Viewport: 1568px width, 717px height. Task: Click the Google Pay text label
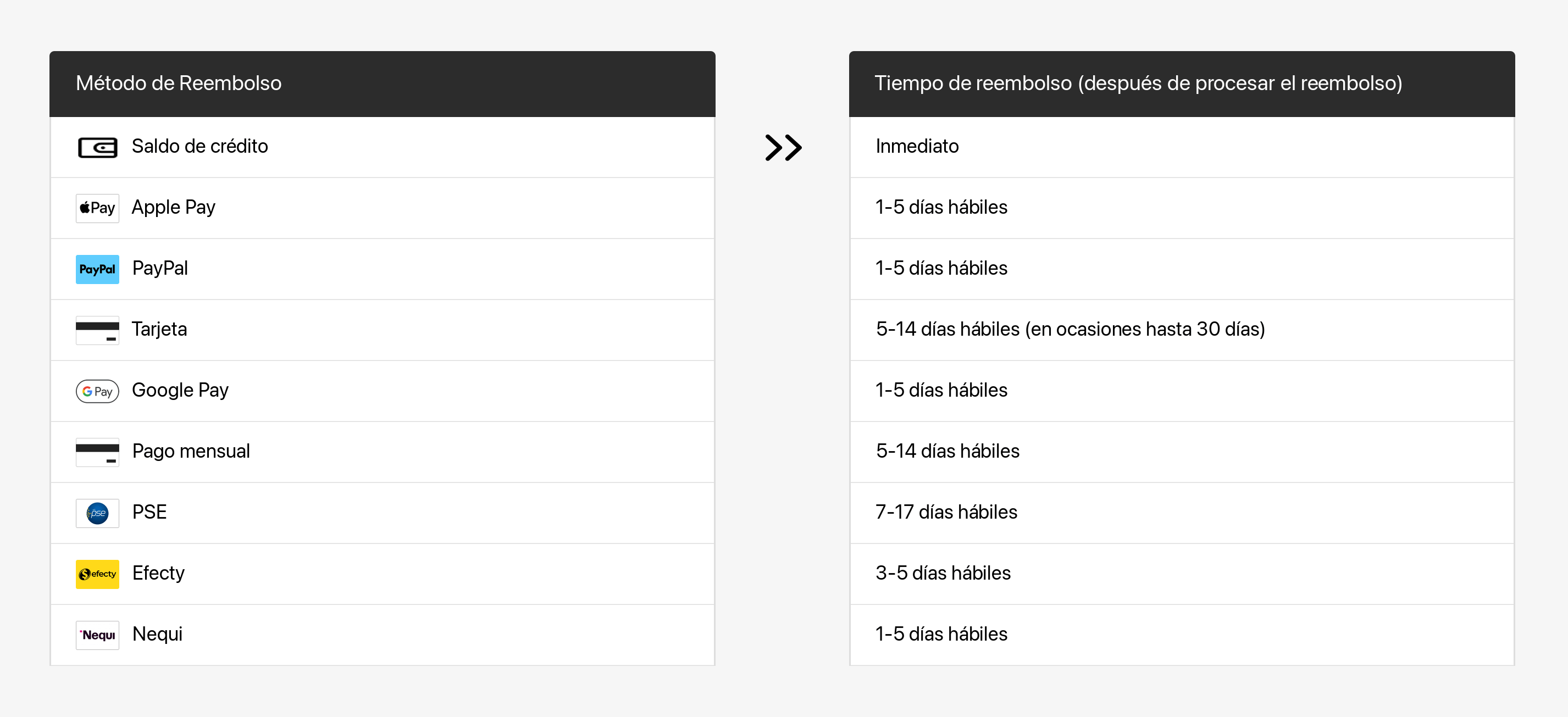(x=180, y=390)
